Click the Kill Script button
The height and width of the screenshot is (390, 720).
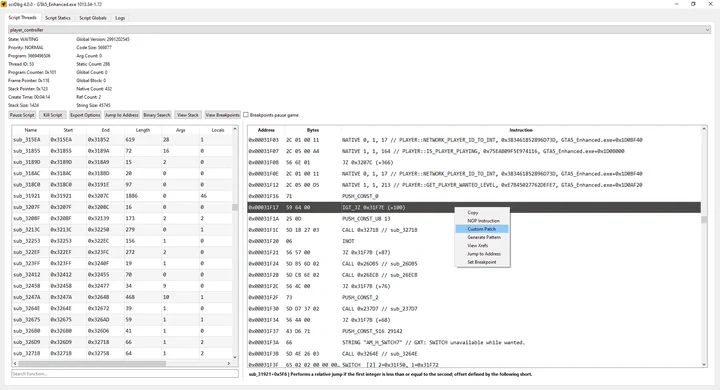[x=52, y=115]
